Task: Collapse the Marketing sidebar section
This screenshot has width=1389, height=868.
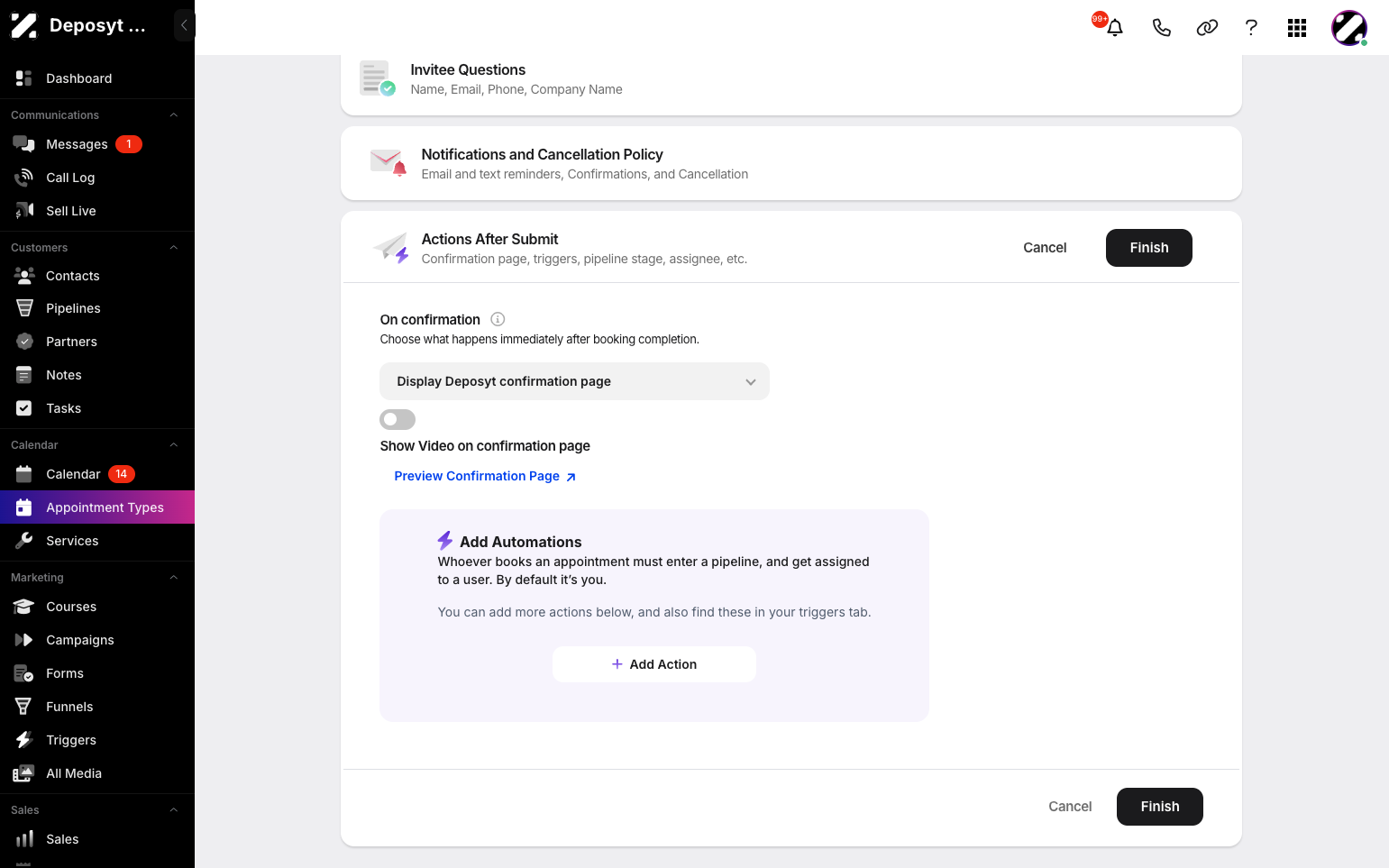Action: (x=174, y=578)
